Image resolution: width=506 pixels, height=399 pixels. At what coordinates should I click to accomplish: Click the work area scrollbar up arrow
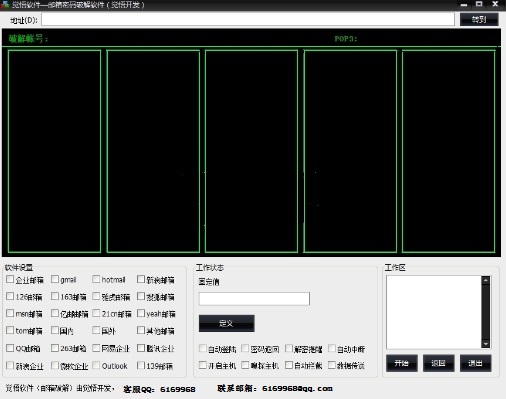[486, 280]
